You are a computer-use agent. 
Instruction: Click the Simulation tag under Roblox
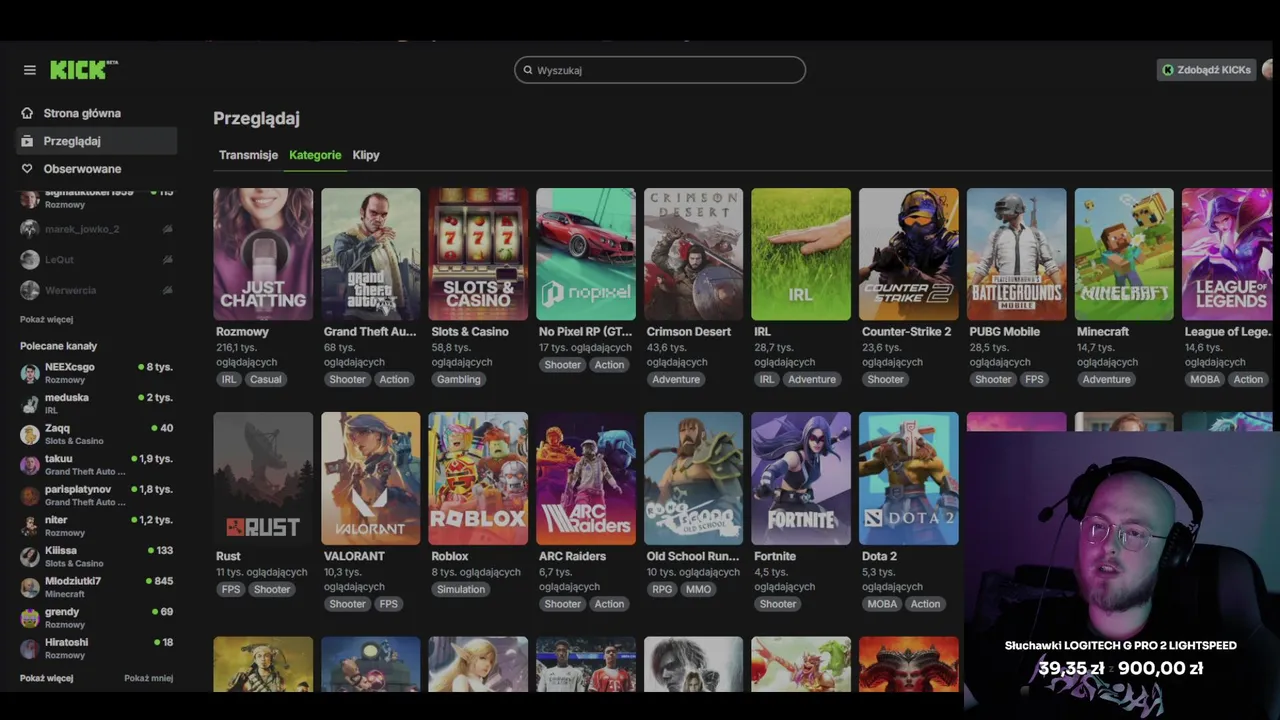pos(461,589)
